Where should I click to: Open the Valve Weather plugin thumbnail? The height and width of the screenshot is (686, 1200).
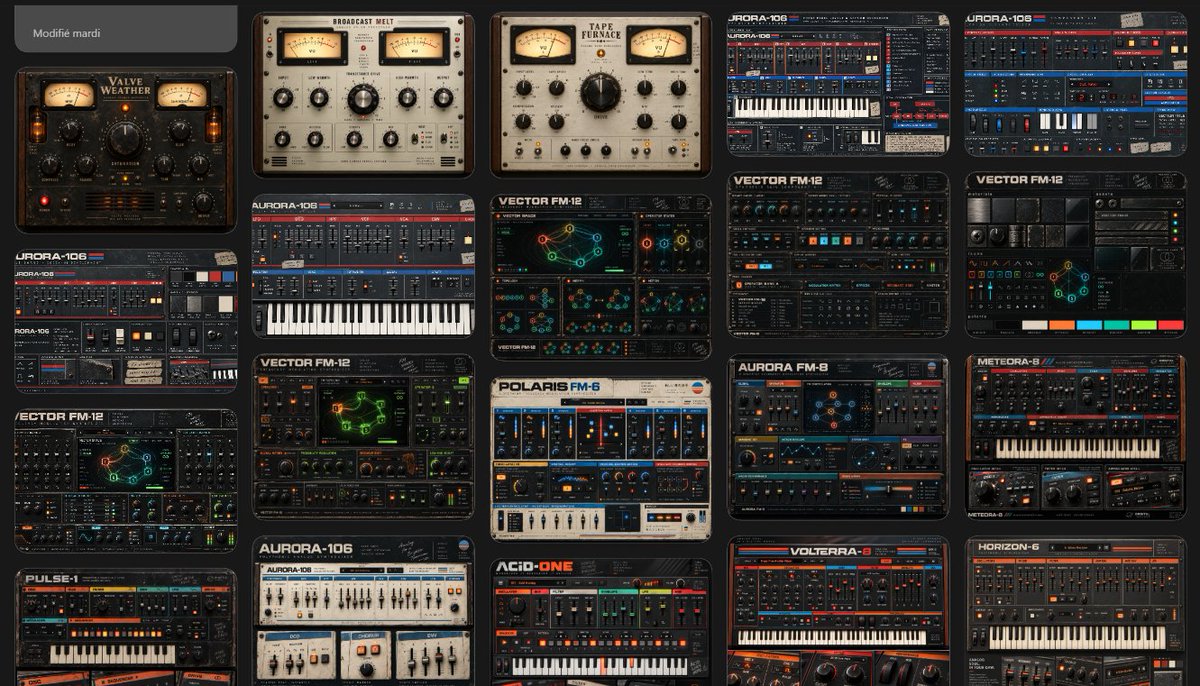126,150
